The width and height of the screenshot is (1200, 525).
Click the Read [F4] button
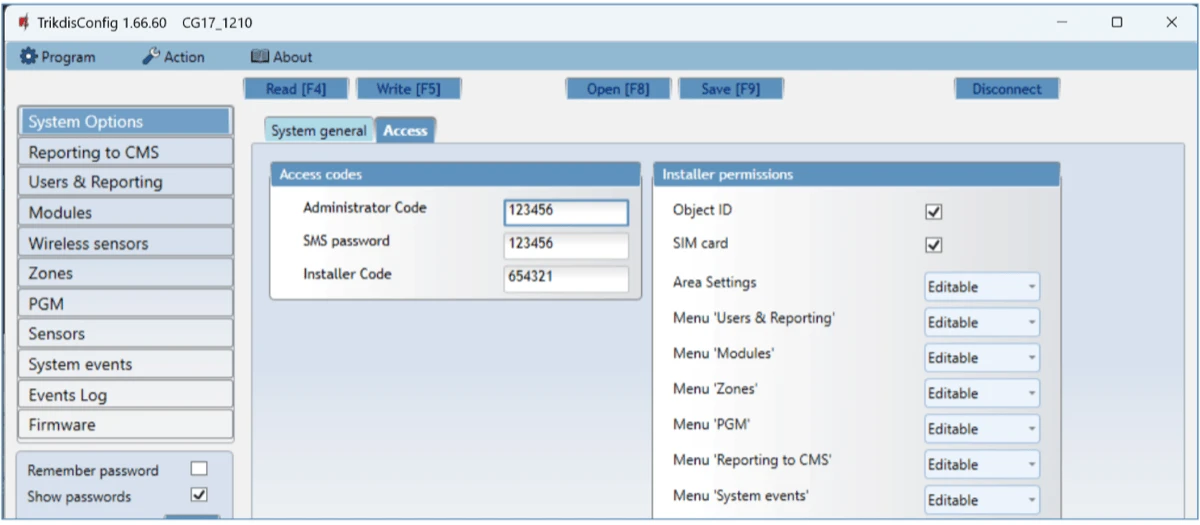(295, 89)
